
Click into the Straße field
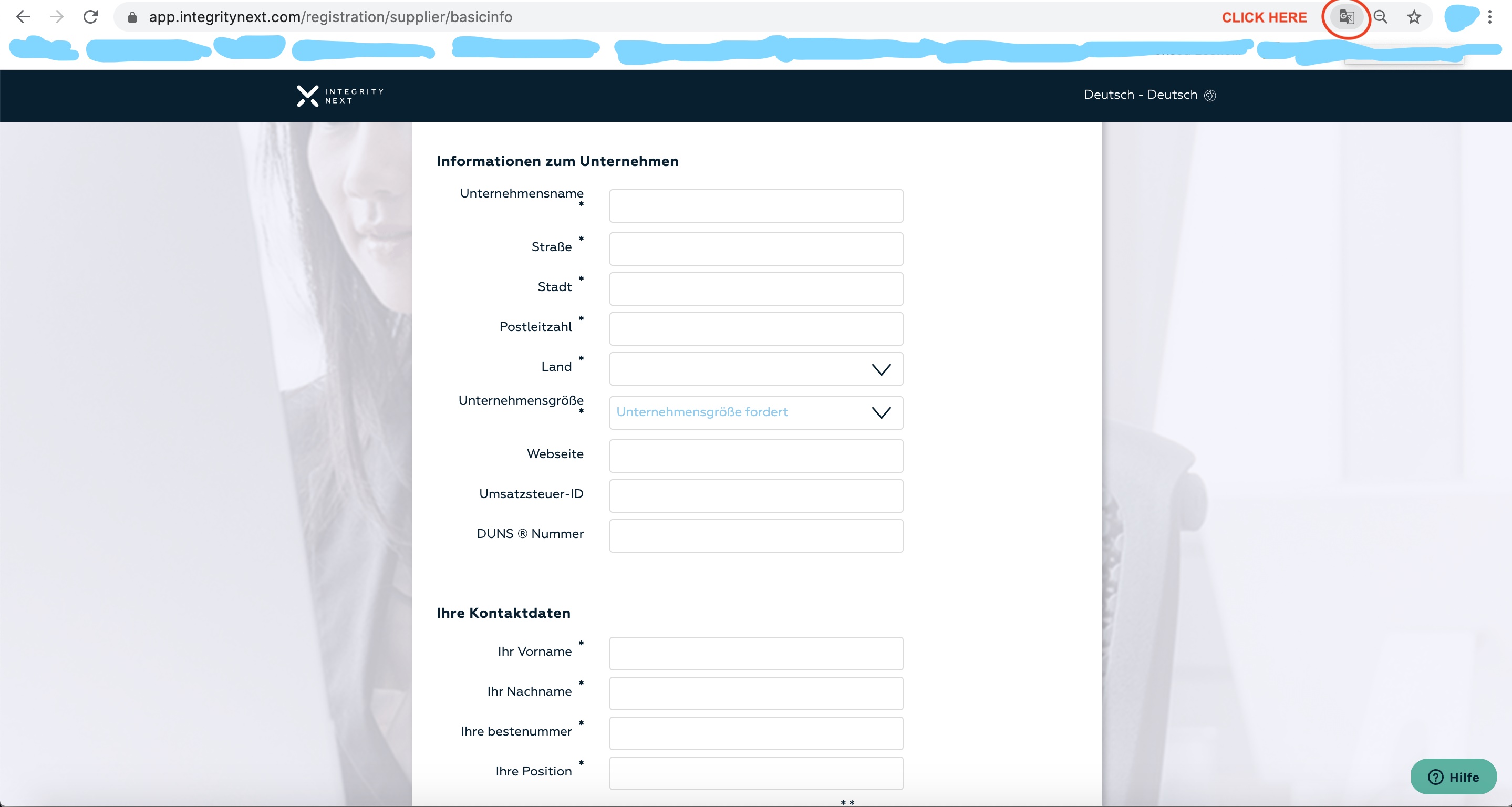click(x=756, y=250)
